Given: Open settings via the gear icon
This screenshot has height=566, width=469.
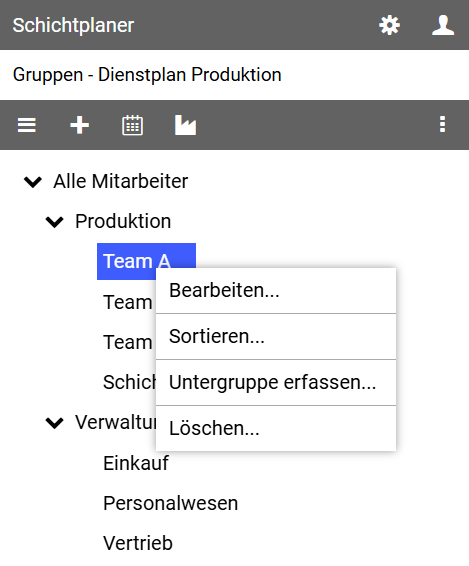Looking at the screenshot, I should (389, 25).
